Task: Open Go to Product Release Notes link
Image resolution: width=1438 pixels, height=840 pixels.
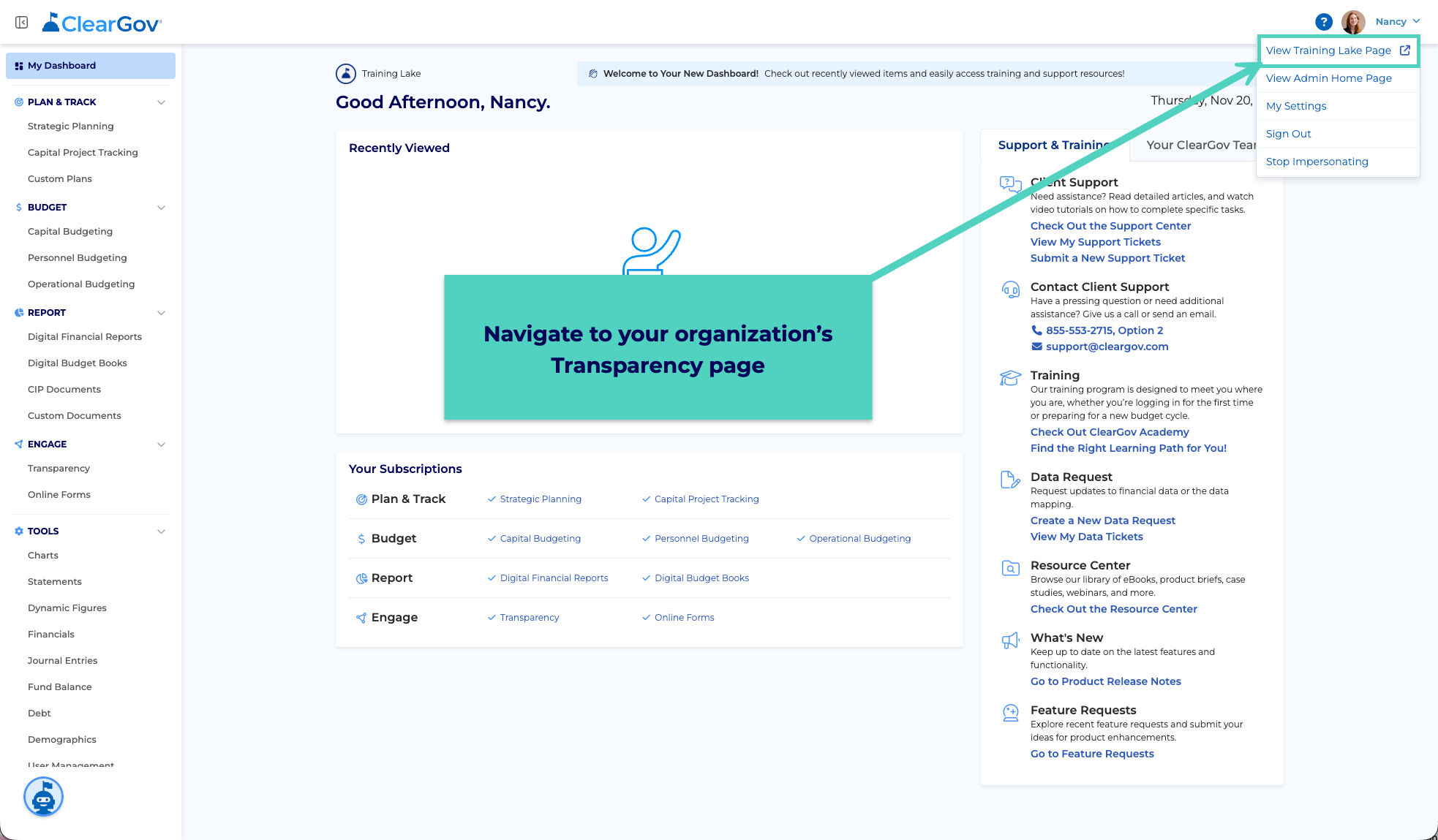Action: pyautogui.click(x=1106, y=681)
